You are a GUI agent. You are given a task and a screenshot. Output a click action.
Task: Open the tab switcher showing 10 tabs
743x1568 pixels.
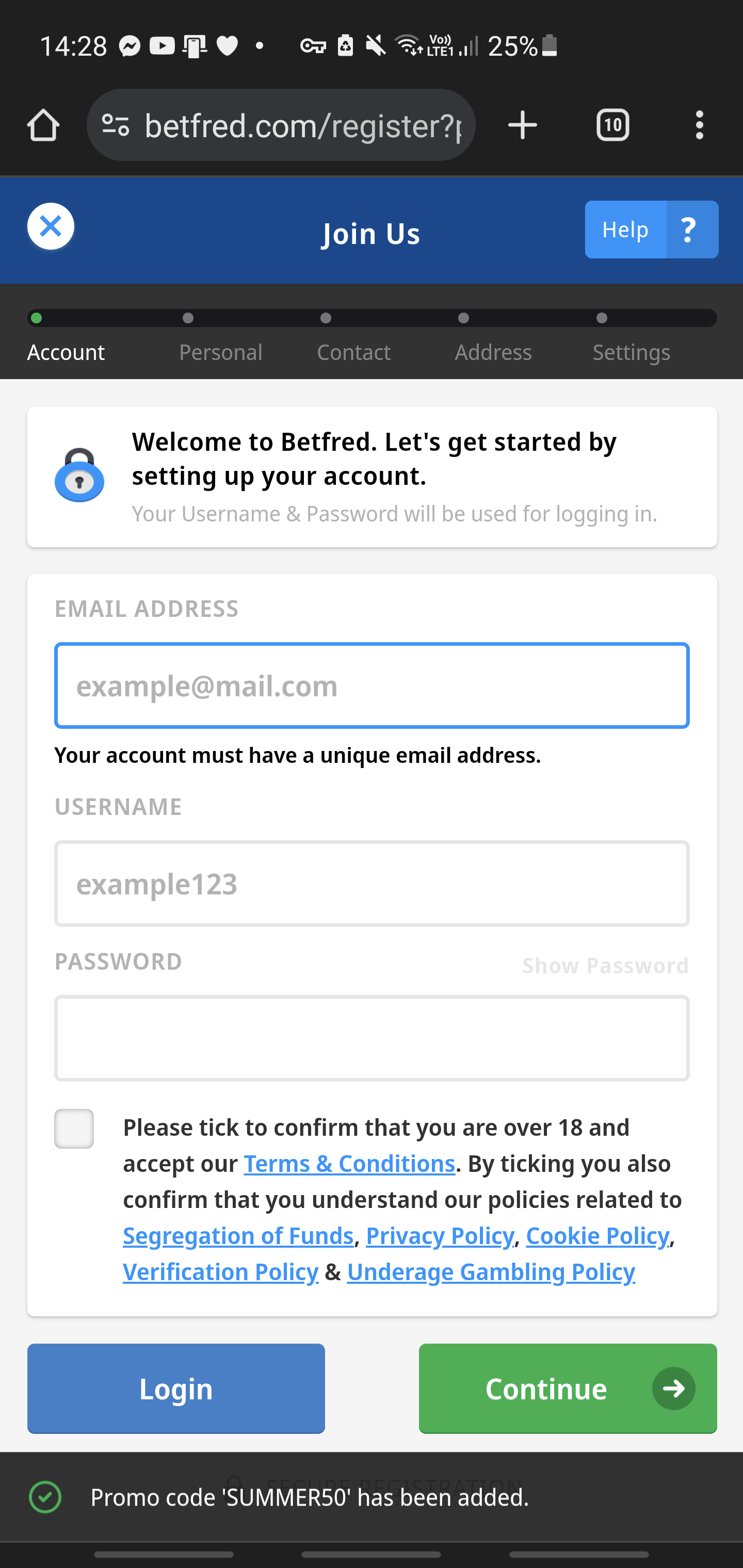tap(612, 125)
